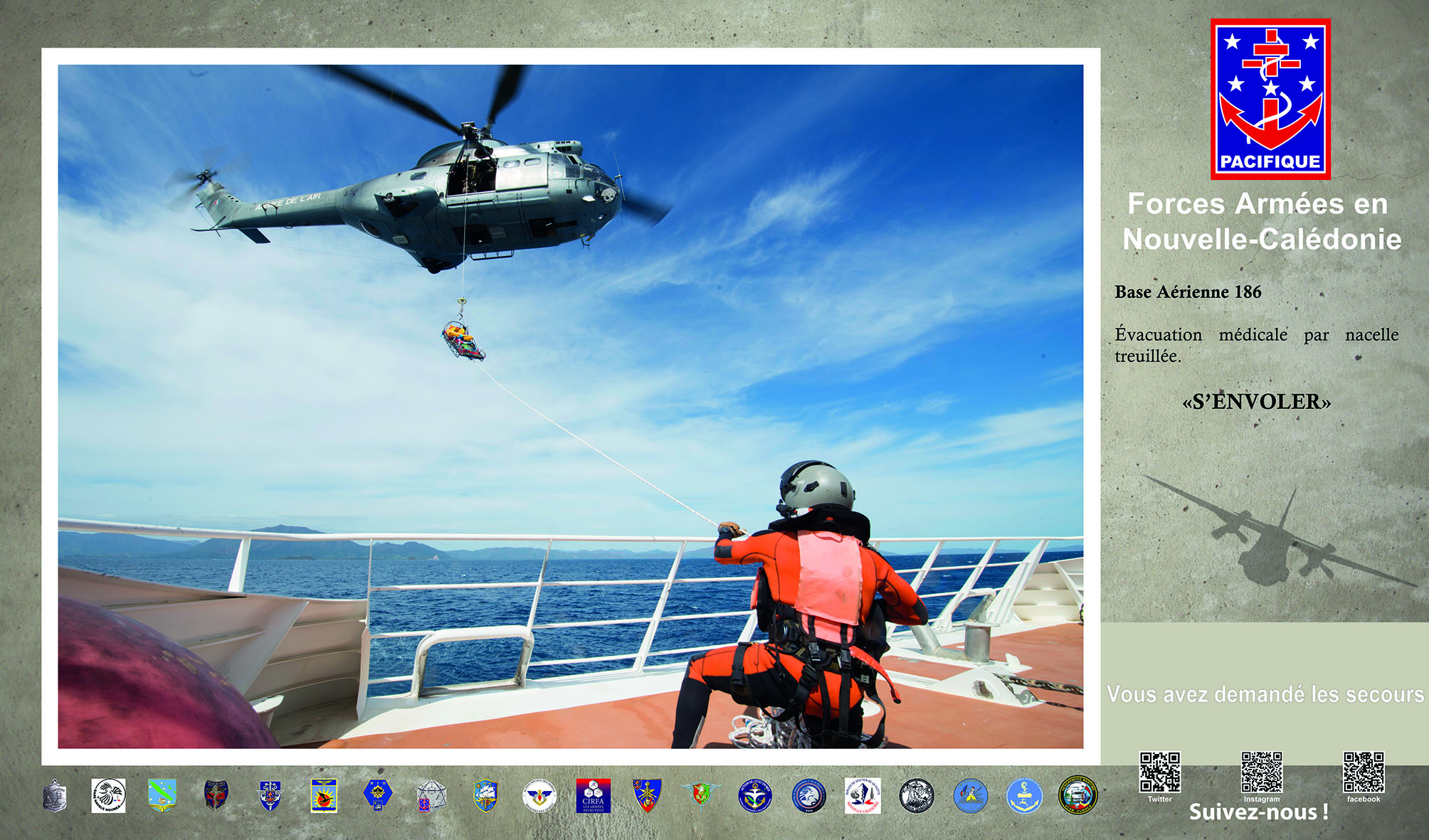Click the Base Navale Nouméa badge
Screen dimensions: 1429x840
click(x=108, y=795)
